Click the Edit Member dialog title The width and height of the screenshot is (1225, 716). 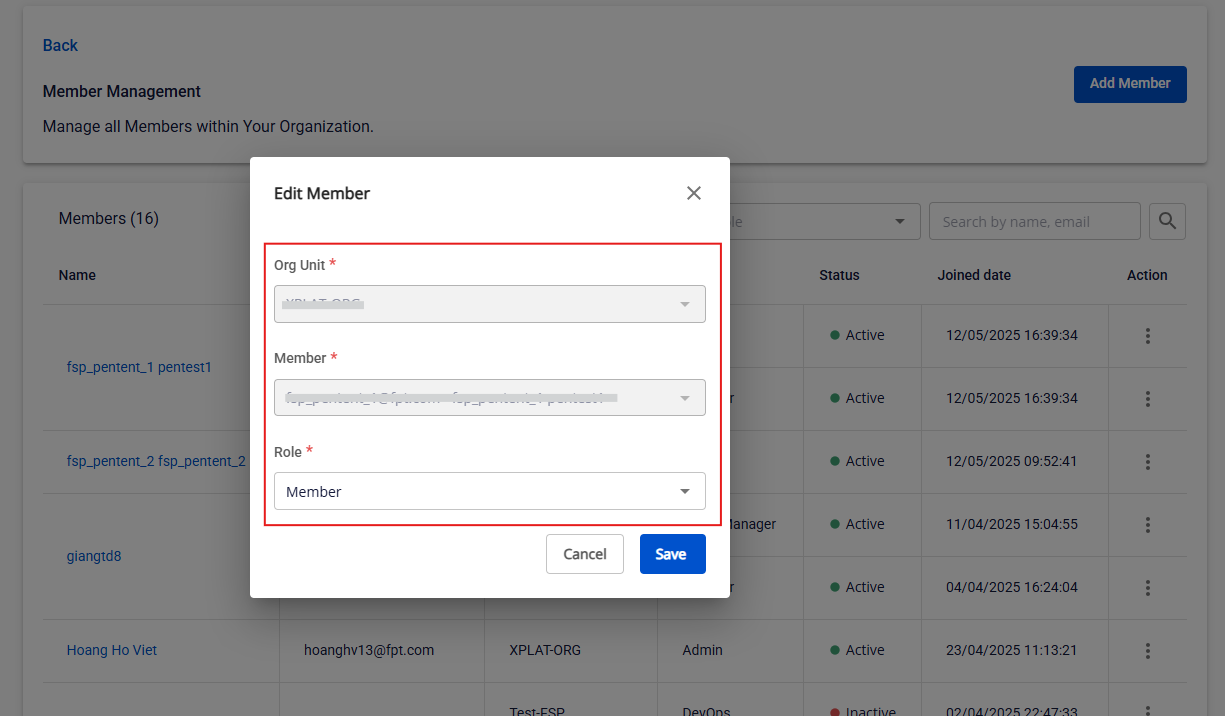point(322,193)
